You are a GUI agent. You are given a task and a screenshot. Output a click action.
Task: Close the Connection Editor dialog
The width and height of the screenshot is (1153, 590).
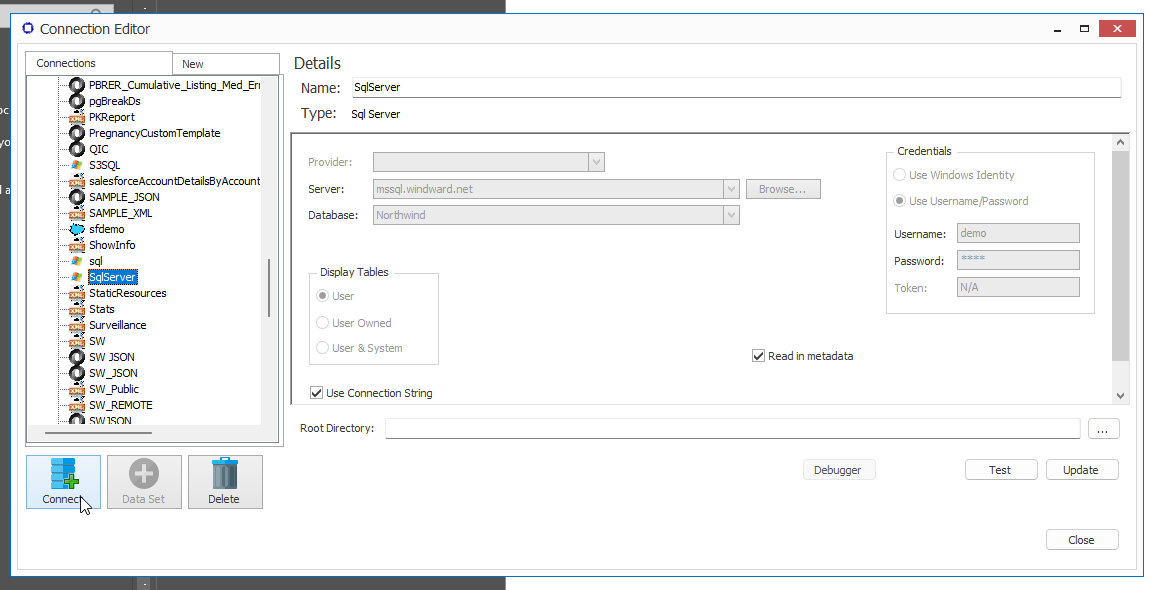1082,540
